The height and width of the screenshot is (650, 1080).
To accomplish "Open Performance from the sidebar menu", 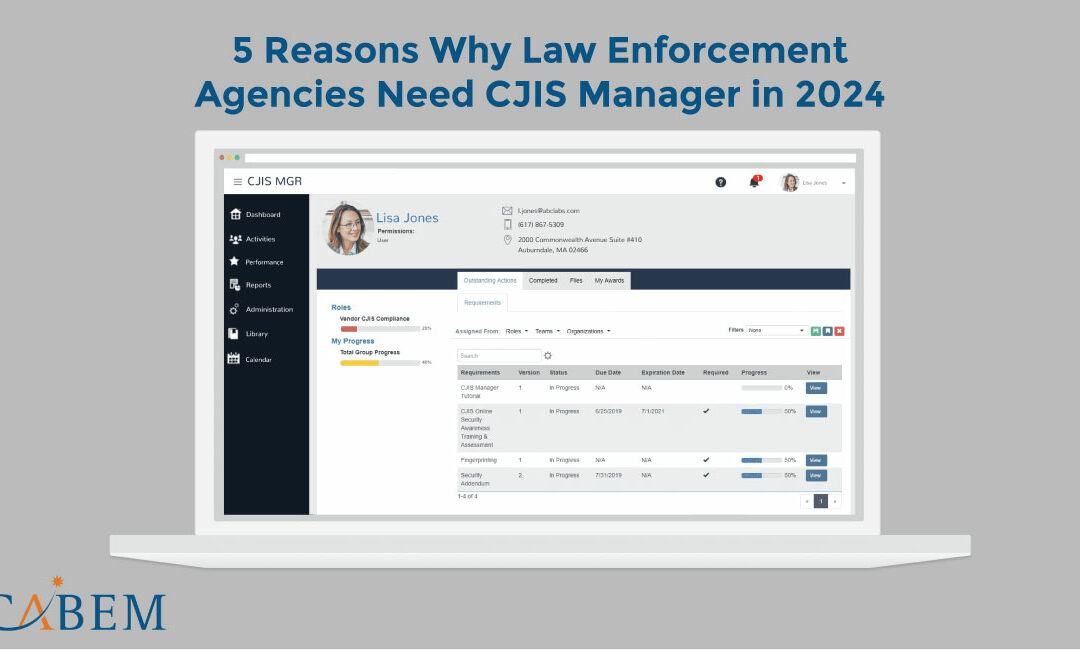I will [x=264, y=262].
